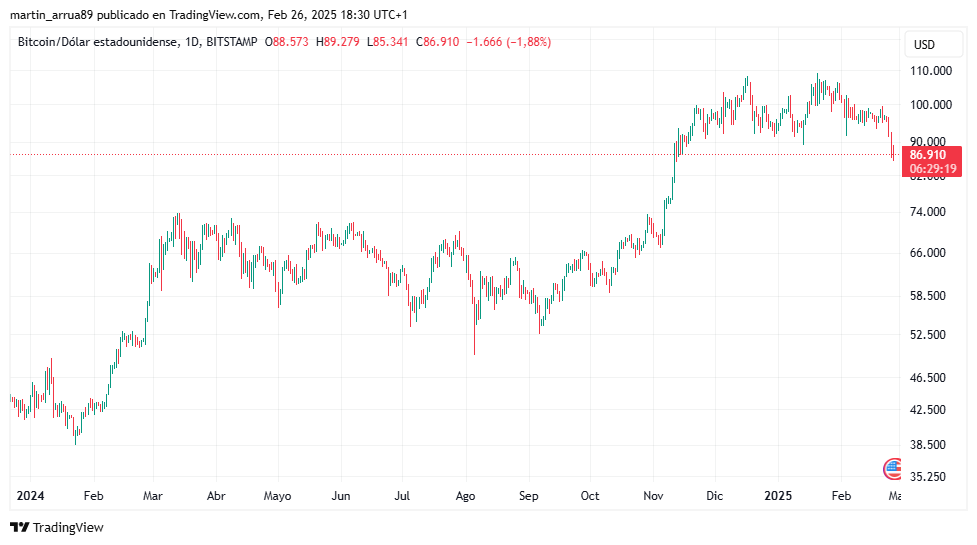The image size is (977, 545).
Task: Click the martin_arrua89 author name
Action: pos(52,14)
